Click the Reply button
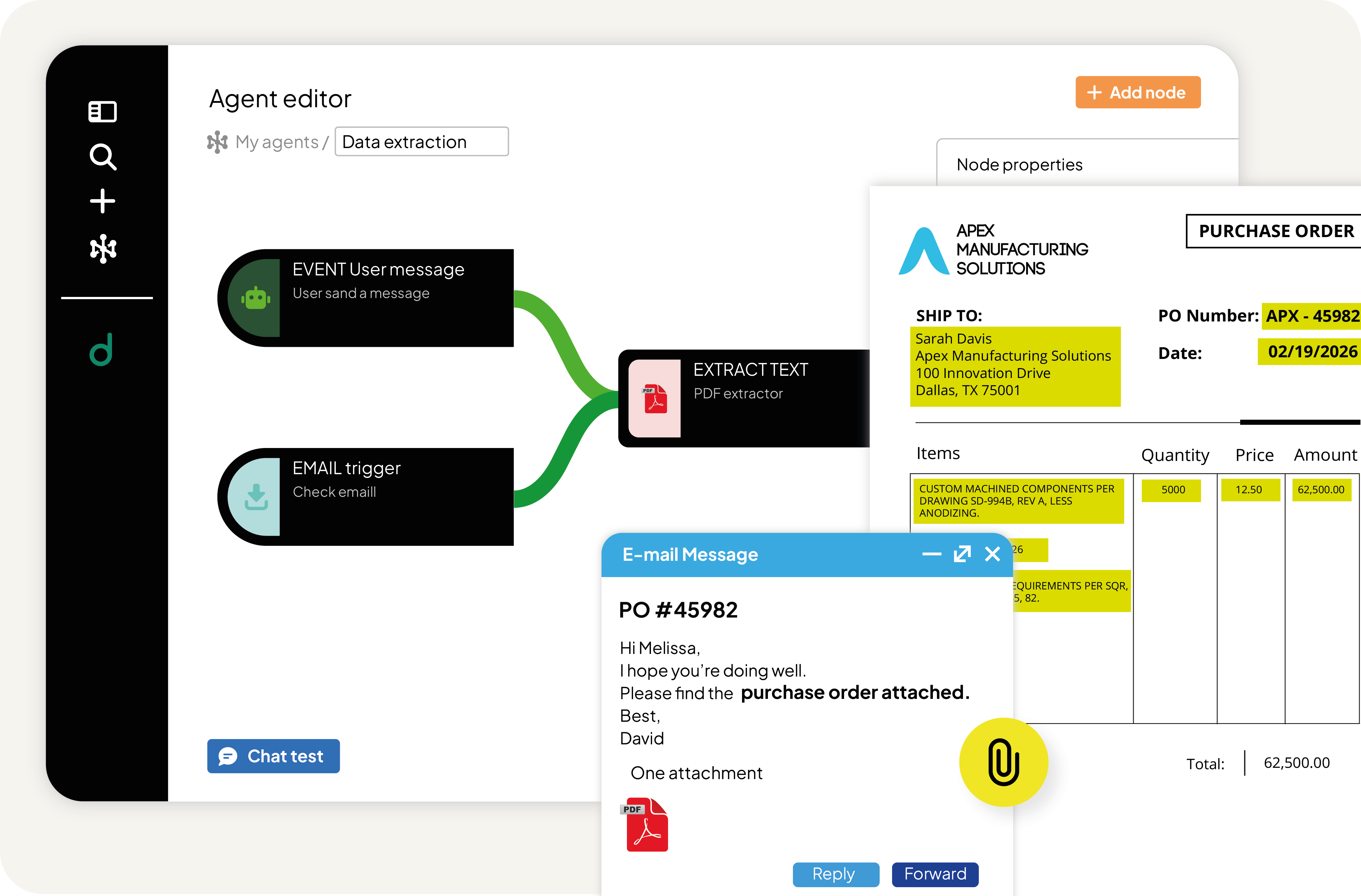 click(836, 874)
